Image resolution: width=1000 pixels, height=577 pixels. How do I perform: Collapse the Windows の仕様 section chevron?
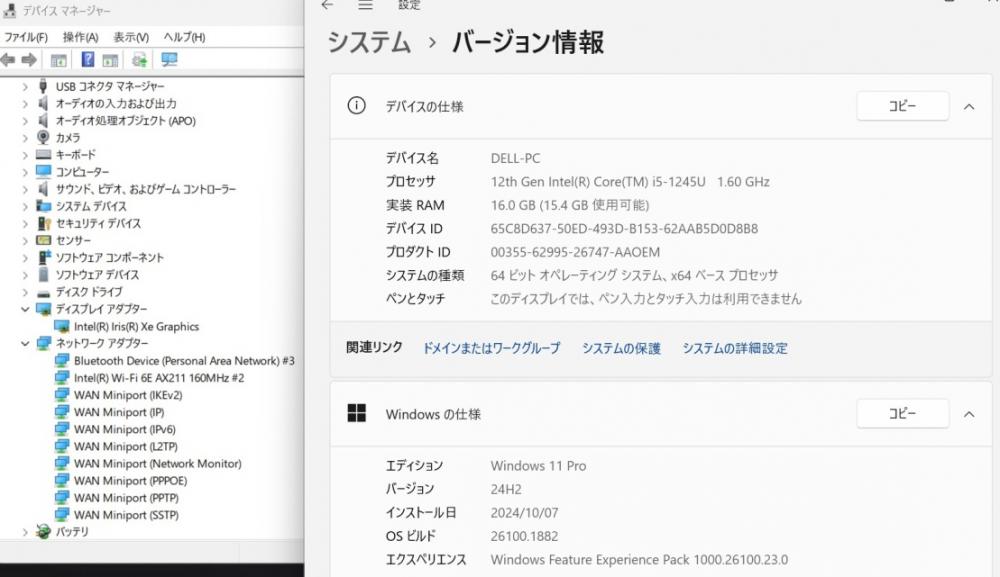click(969, 414)
